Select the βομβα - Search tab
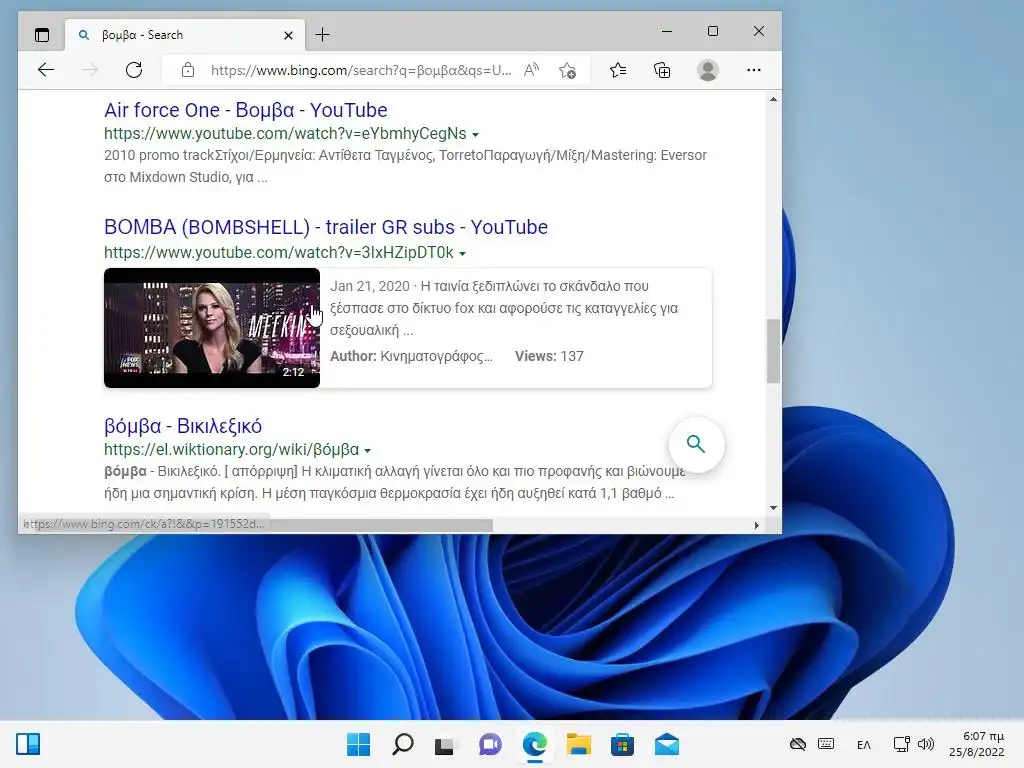The image size is (1024, 768). (185, 35)
